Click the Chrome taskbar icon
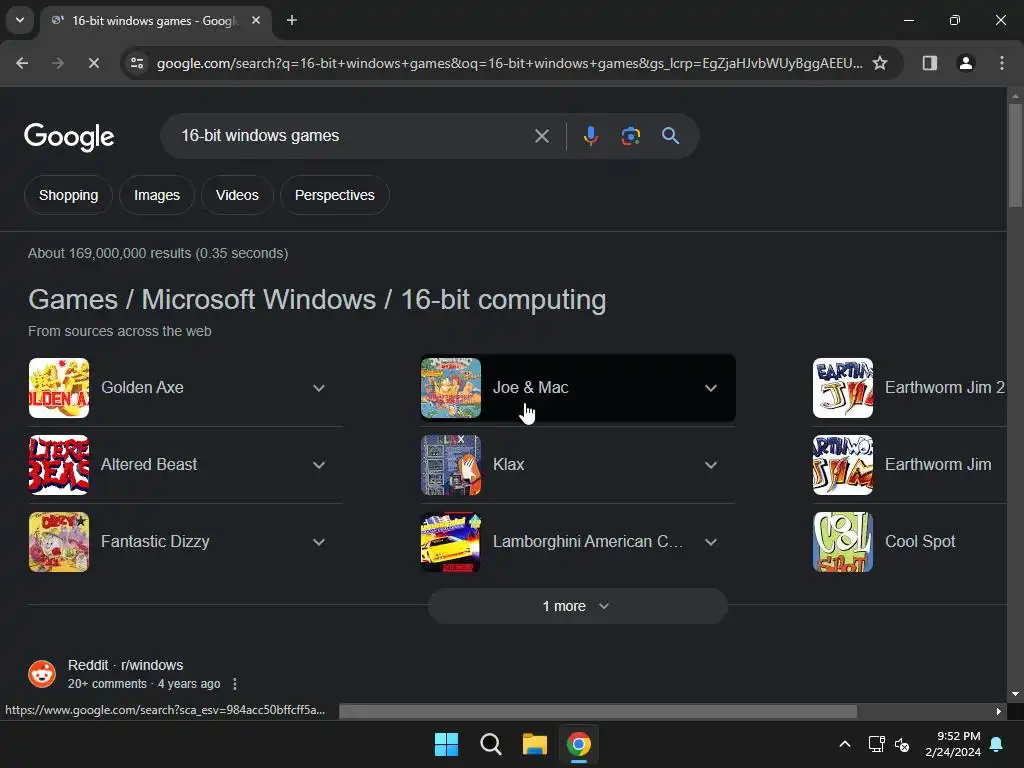Screen dimensions: 1024x768 [579, 744]
